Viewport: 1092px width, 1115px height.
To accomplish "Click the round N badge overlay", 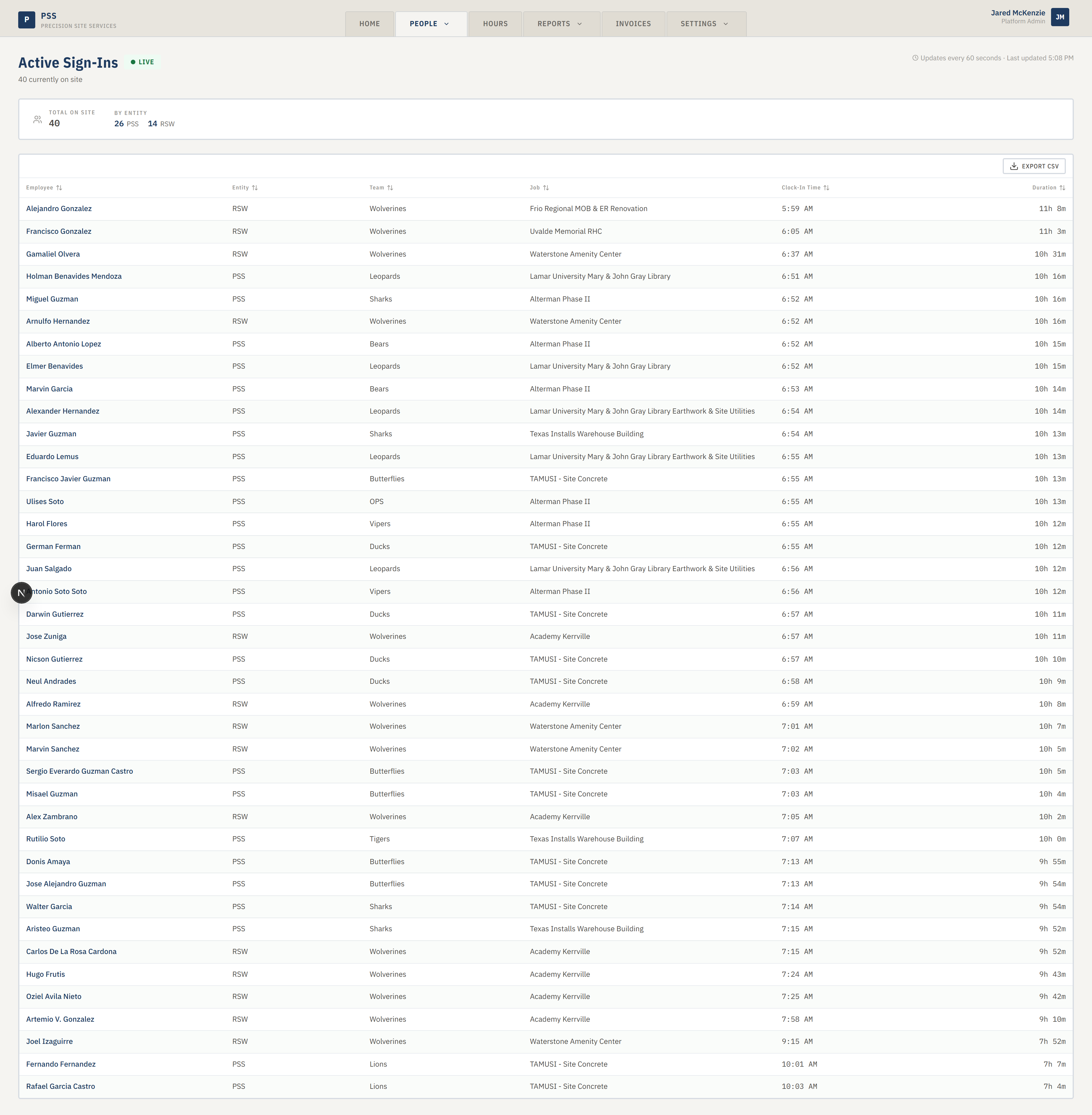I will [21, 592].
